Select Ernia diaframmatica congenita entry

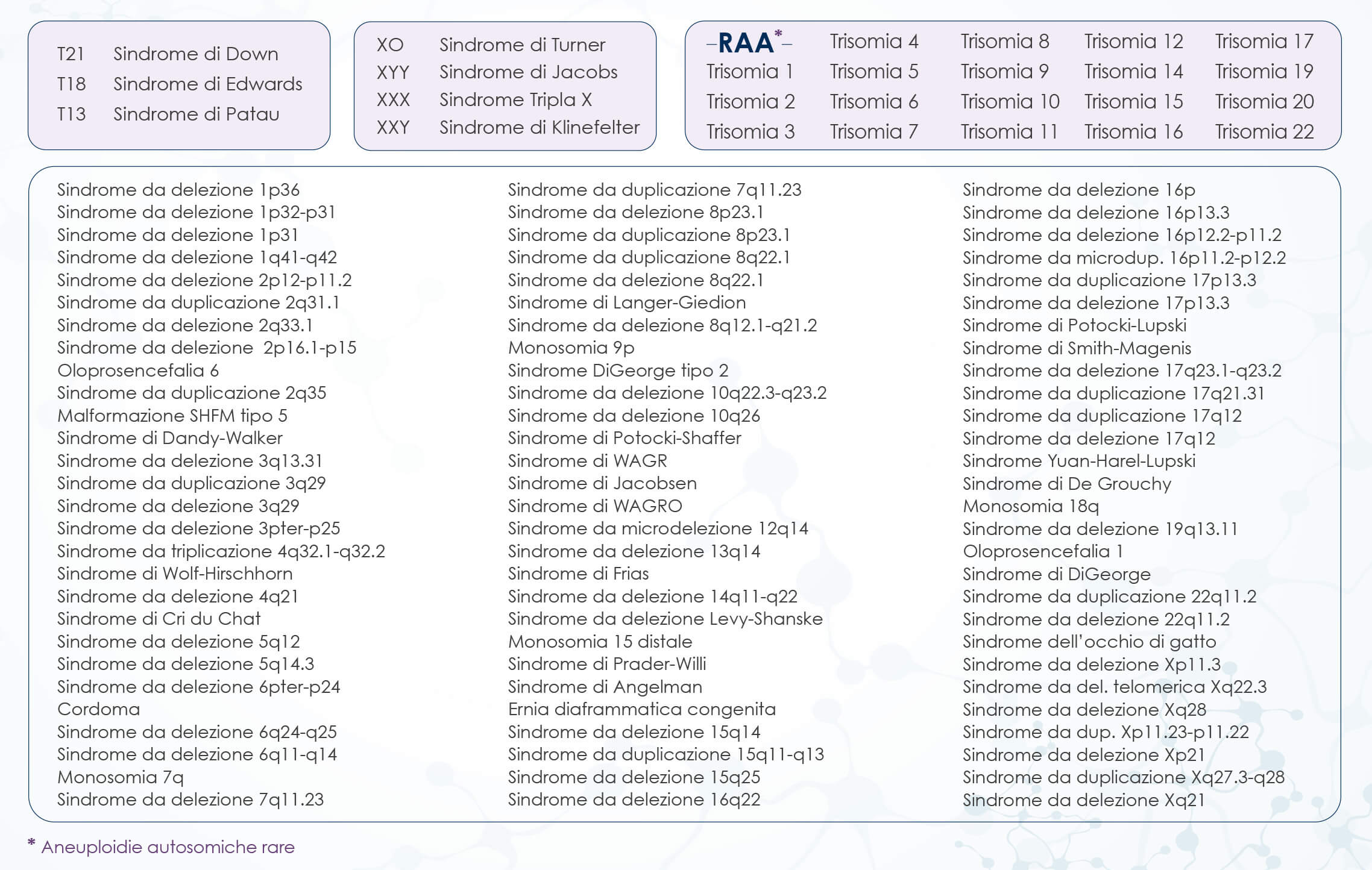click(641, 709)
